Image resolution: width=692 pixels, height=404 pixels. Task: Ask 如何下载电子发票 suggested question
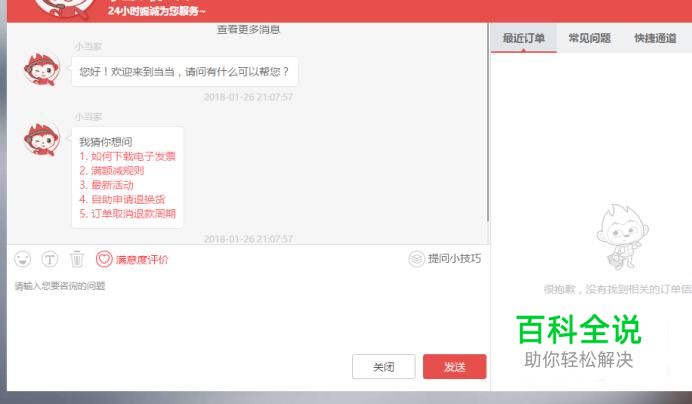(x=128, y=156)
